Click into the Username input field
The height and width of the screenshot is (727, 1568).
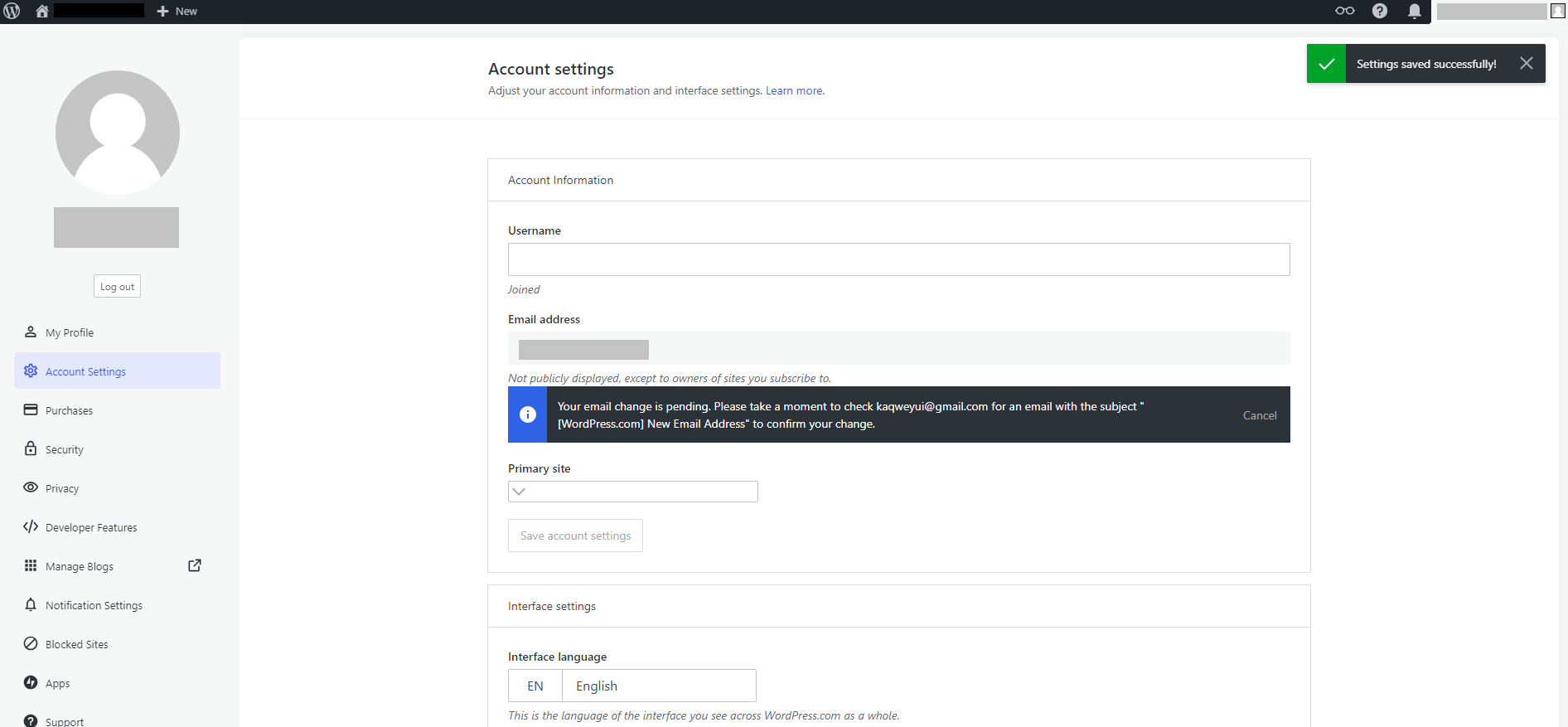point(898,259)
